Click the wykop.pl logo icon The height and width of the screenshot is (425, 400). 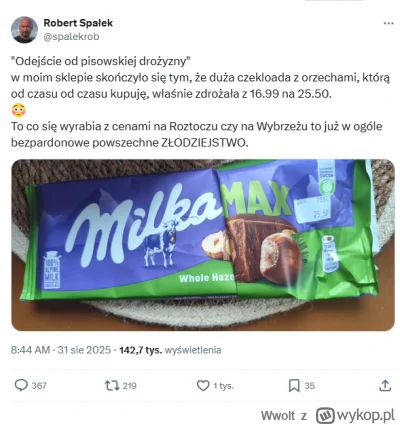(325, 416)
